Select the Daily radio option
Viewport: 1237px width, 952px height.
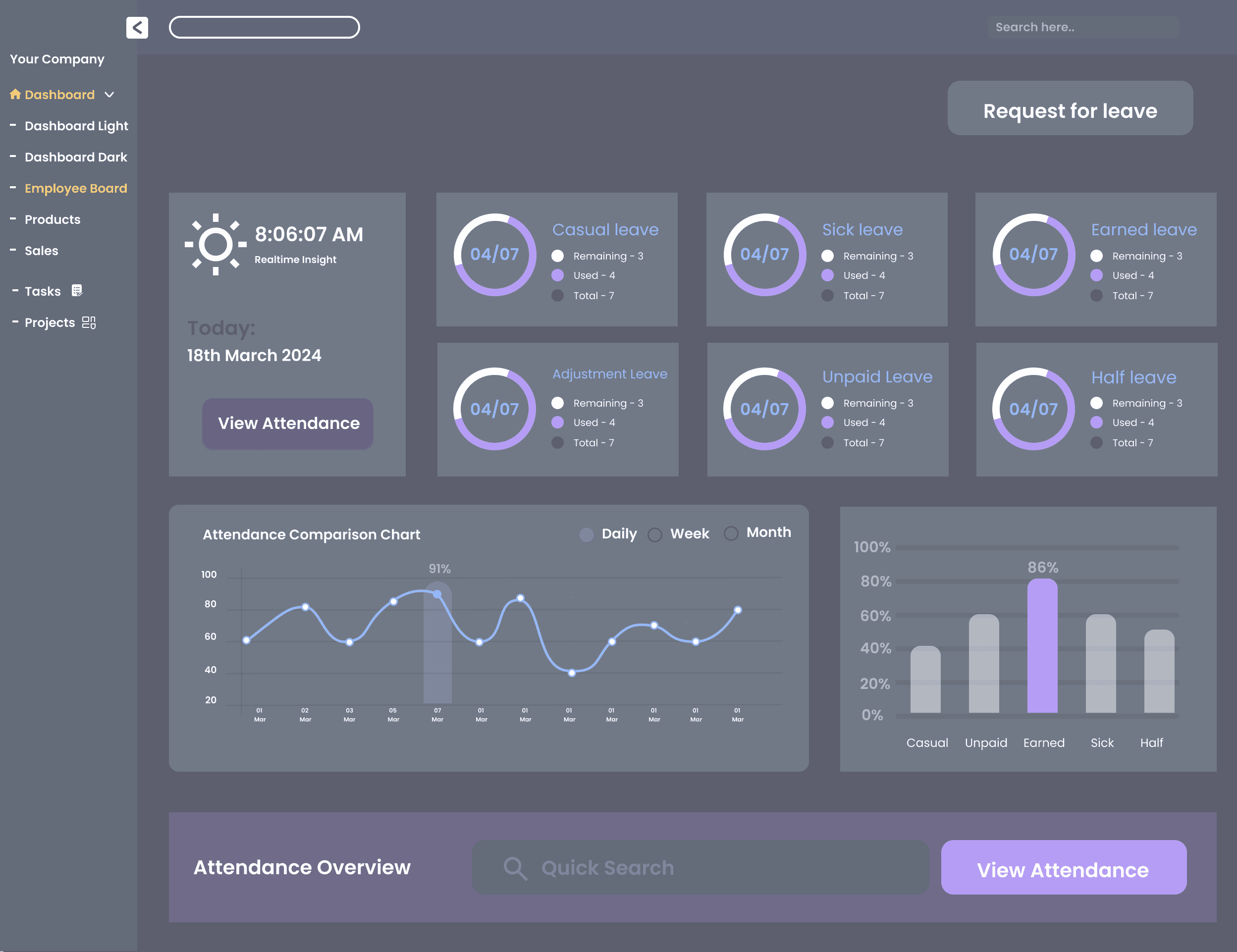point(586,534)
